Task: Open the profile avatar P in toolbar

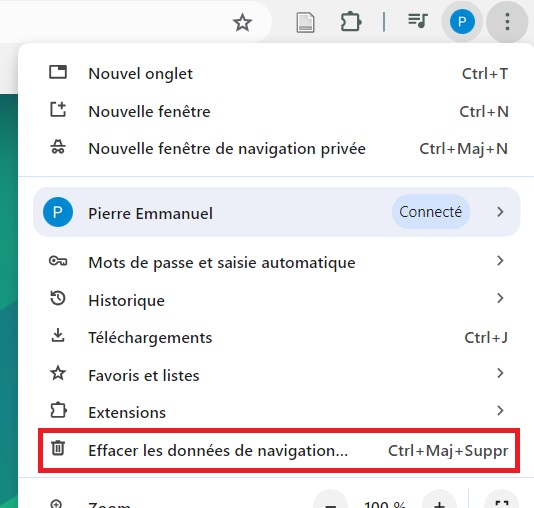Action: click(462, 22)
